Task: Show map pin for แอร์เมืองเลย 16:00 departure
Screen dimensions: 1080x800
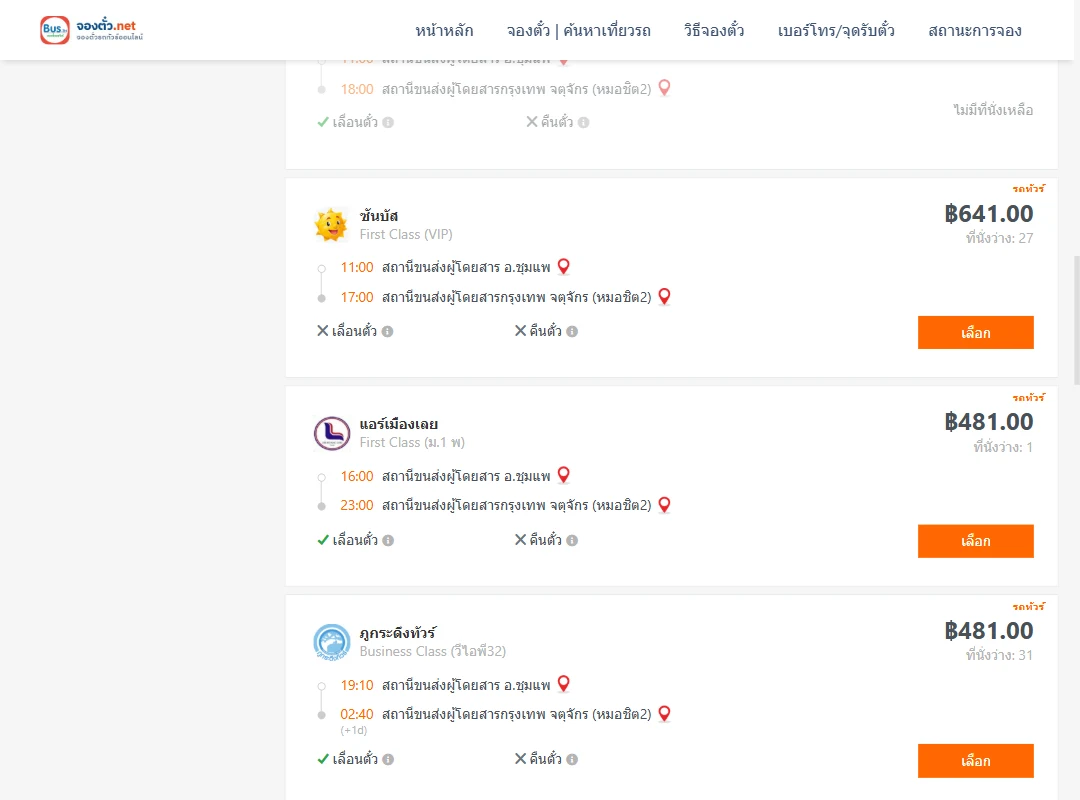Action: click(563, 475)
